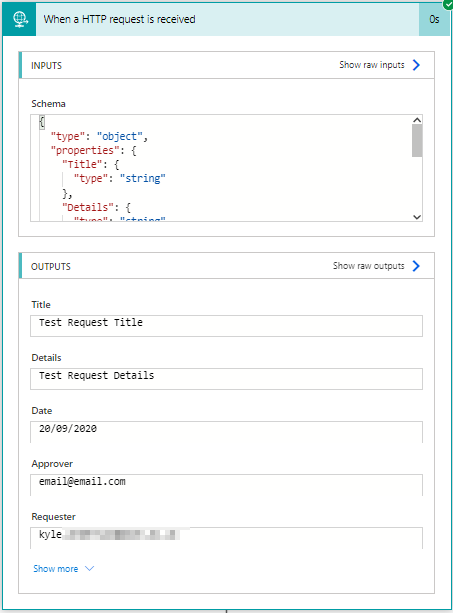Click the Requester field starting with kyle
This screenshot has height=613, width=453.
226,538
